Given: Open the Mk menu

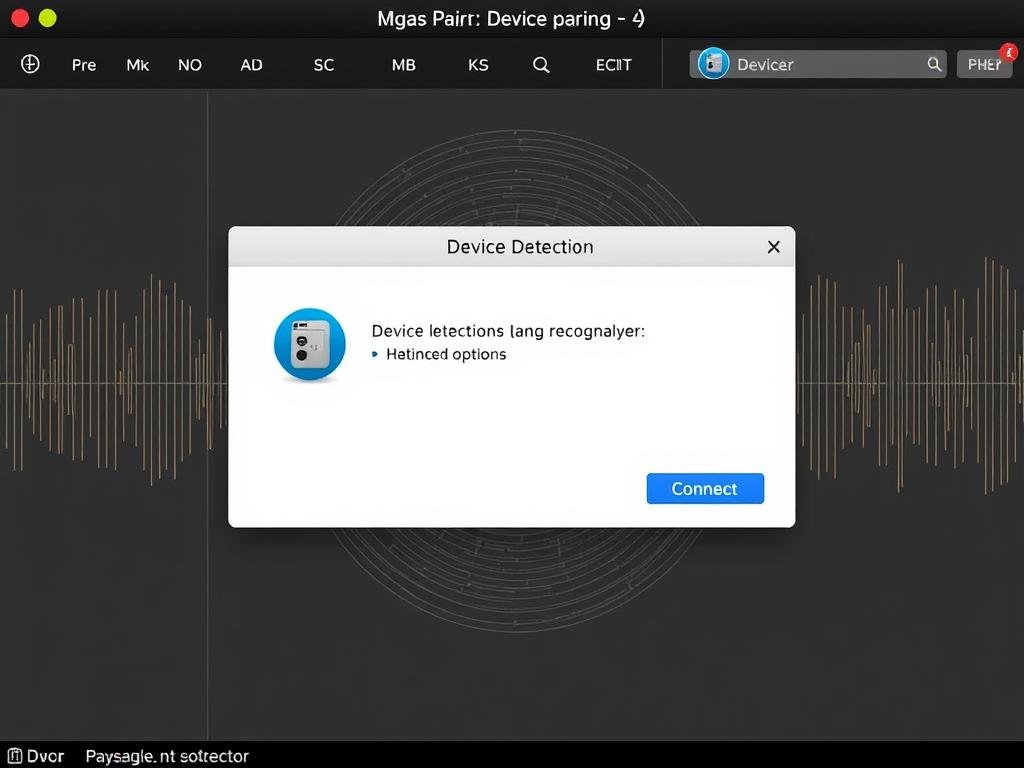Looking at the screenshot, I should 137,65.
